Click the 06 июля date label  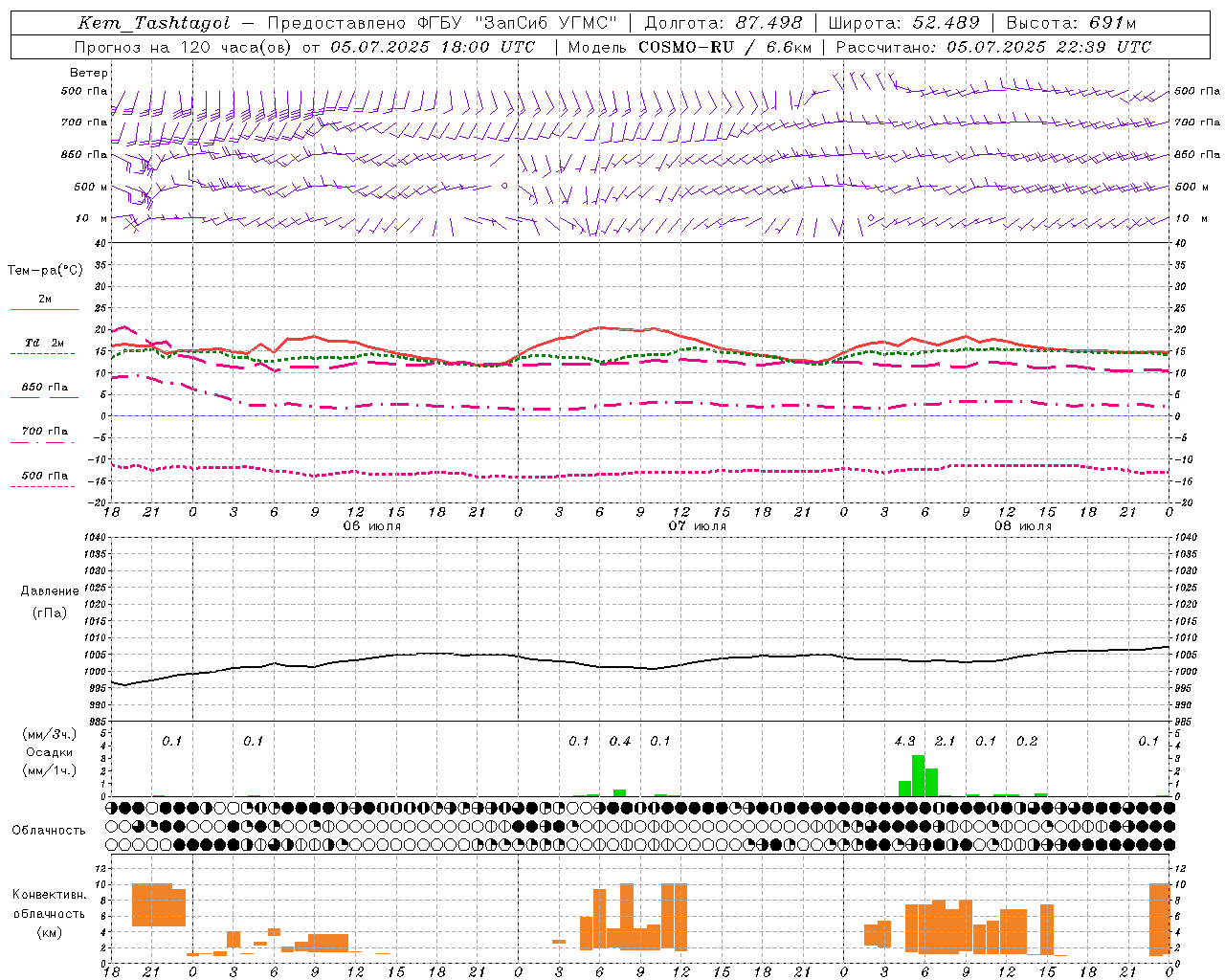click(372, 526)
